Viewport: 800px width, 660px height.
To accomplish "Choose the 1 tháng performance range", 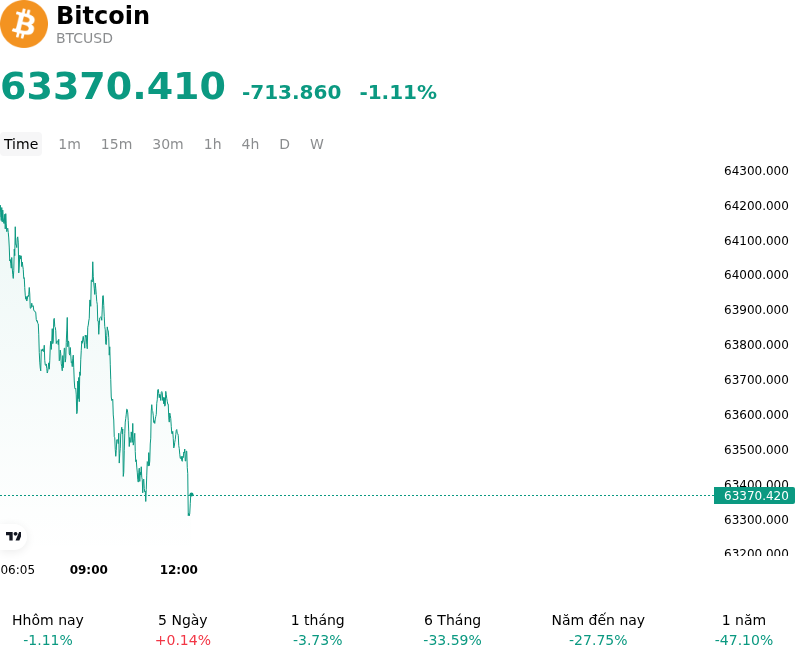I will pos(317,630).
